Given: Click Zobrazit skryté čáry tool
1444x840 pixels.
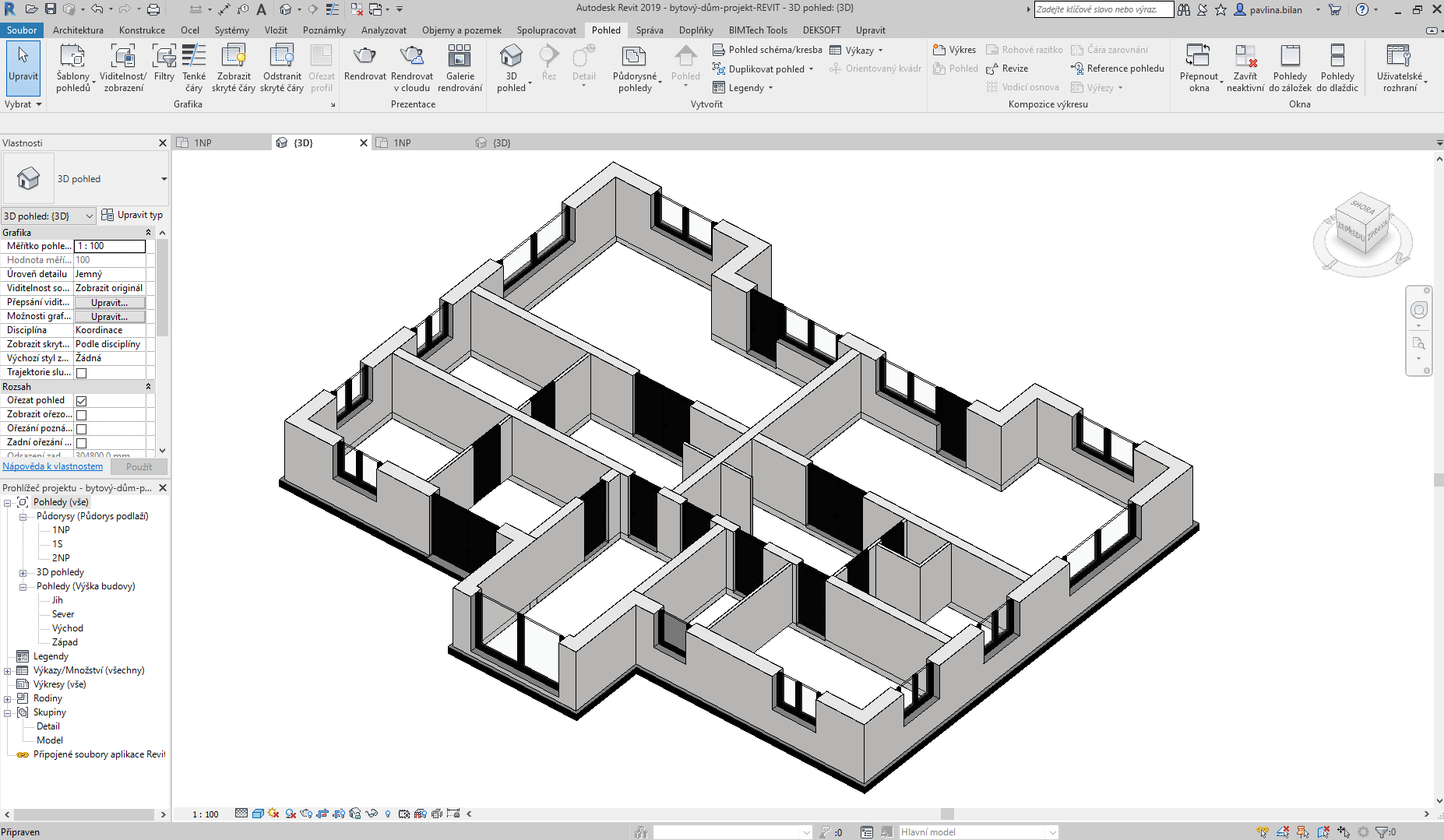Looking at the screenshot, I should point(234,68).
